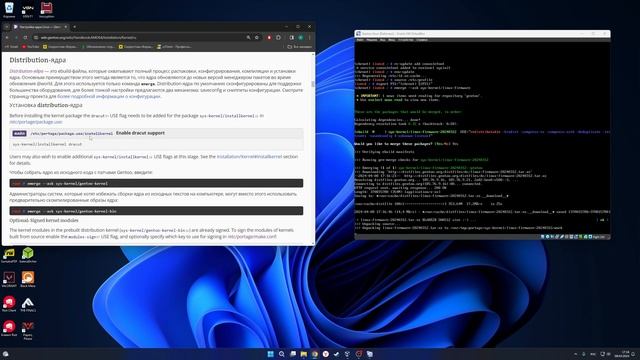Open the orange round desktop icon
640x360 pixels.
click(x=28, y=280)
